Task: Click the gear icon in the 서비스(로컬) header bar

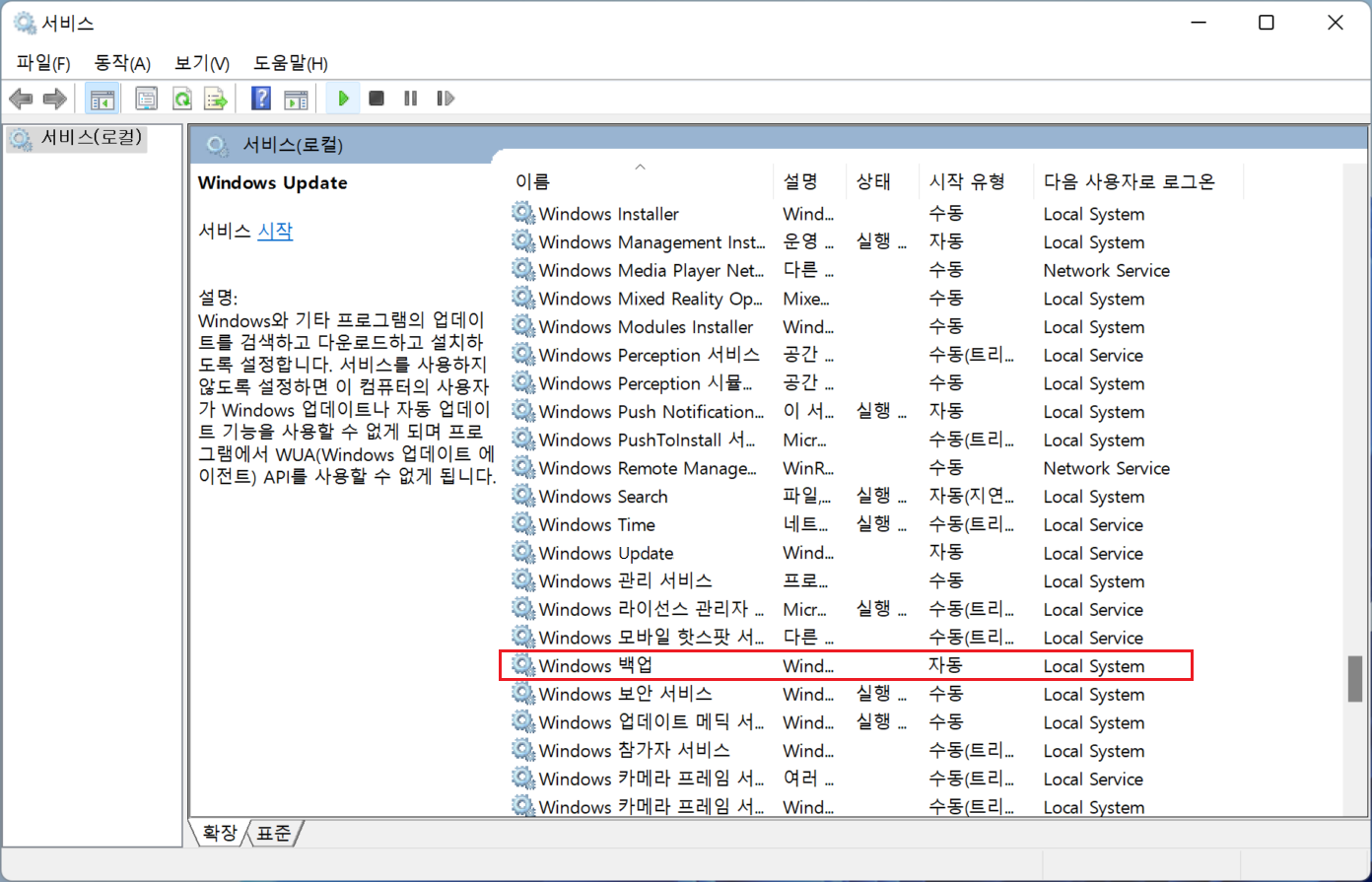Action: point(218,146)
